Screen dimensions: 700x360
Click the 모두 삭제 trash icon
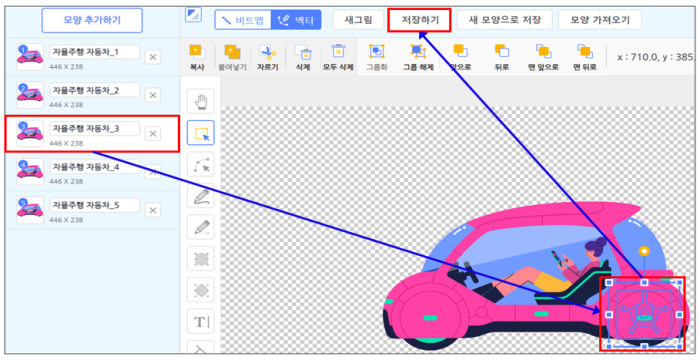338,52
